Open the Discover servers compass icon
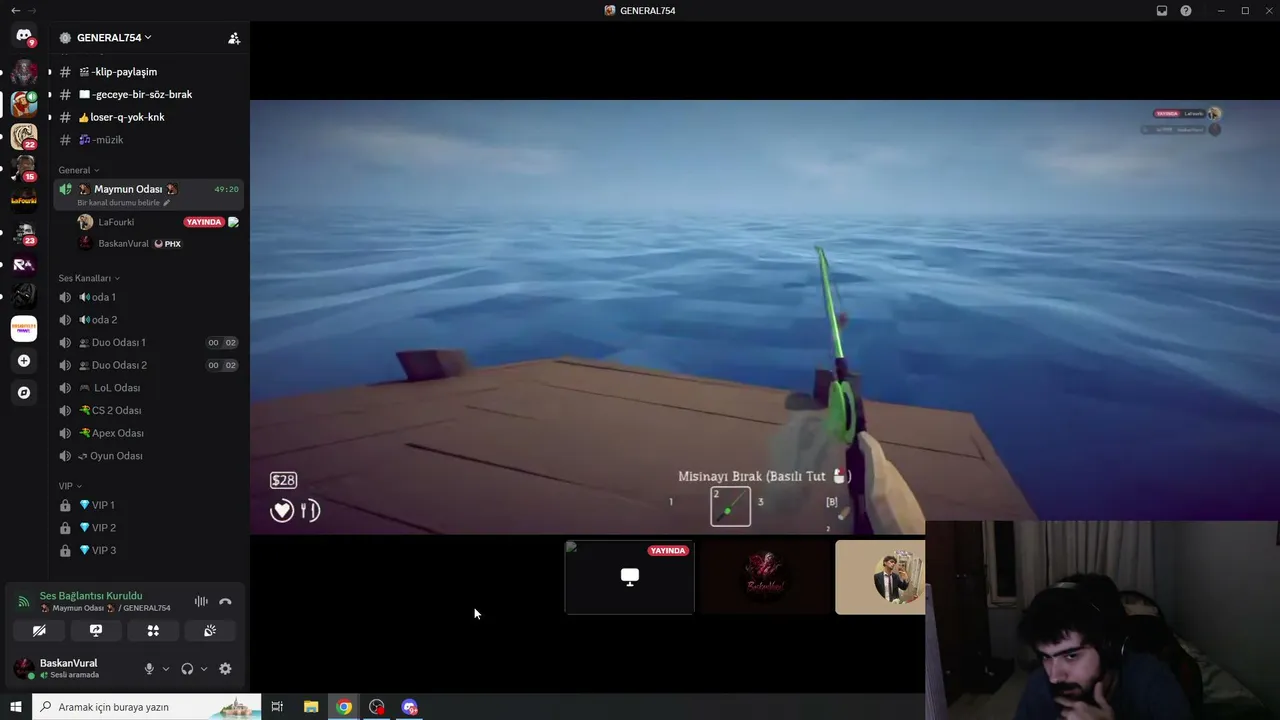 pos(24,393)
